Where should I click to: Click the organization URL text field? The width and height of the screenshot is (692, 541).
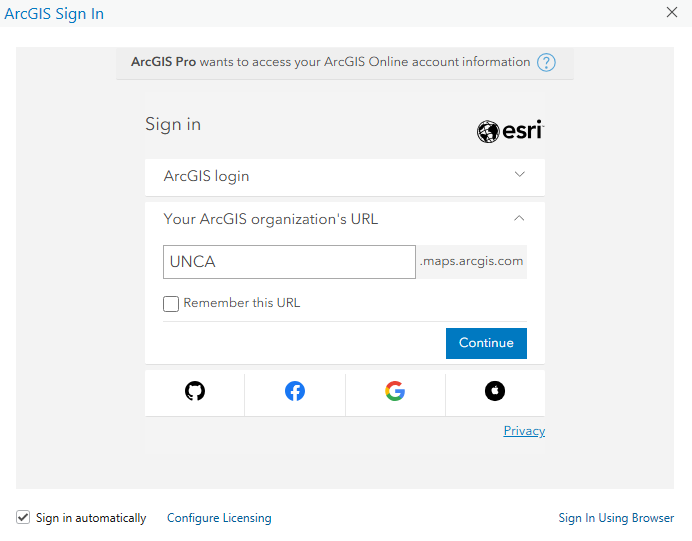point(289,262)
